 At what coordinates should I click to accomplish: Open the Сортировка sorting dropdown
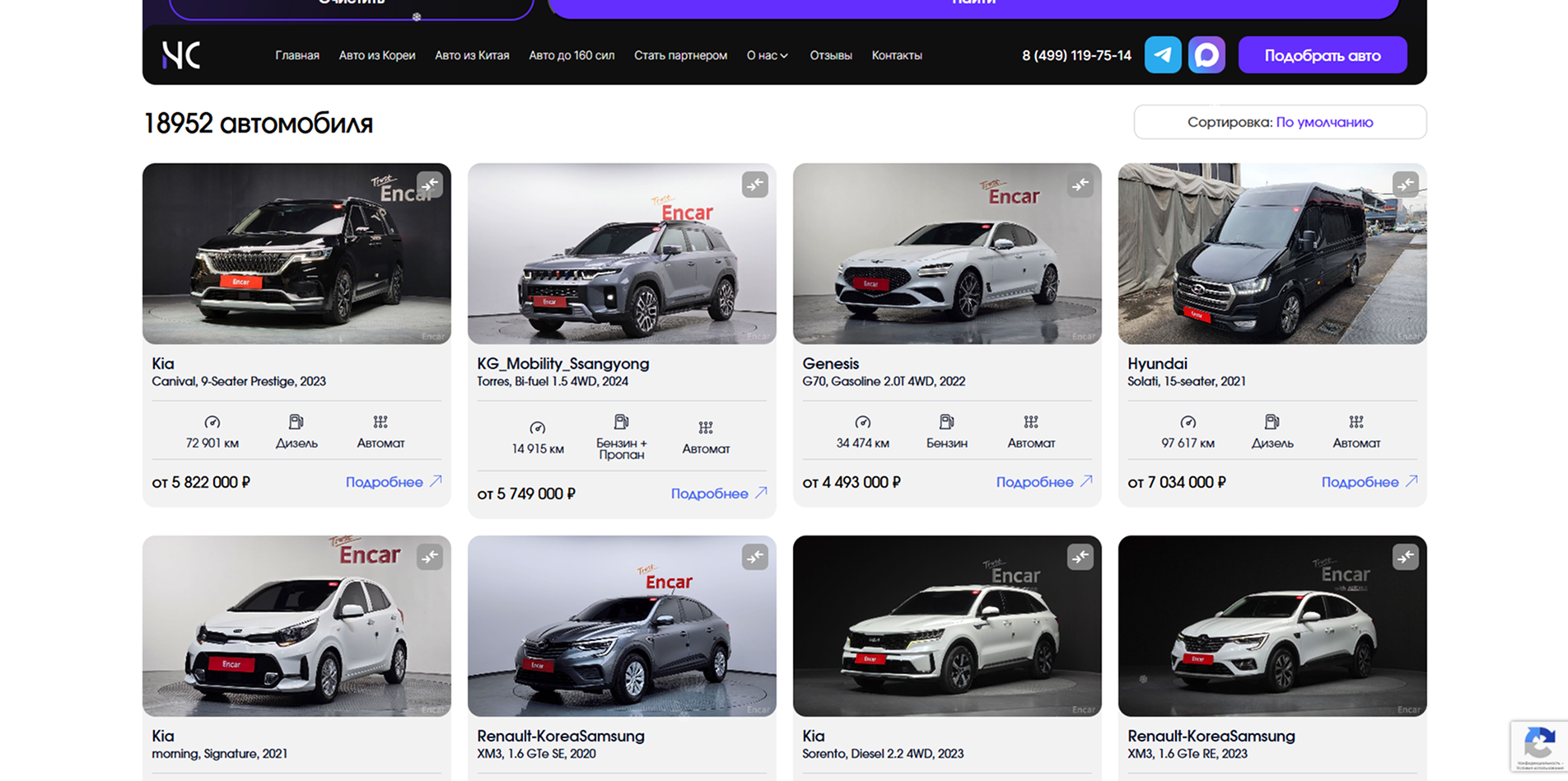coord(1280,122)
